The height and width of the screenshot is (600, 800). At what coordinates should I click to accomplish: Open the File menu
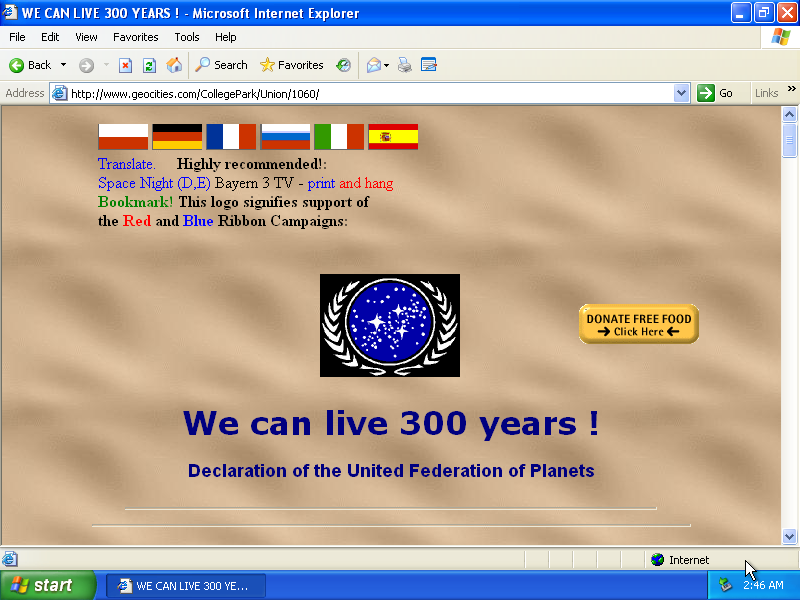click(x=17, y=37)
